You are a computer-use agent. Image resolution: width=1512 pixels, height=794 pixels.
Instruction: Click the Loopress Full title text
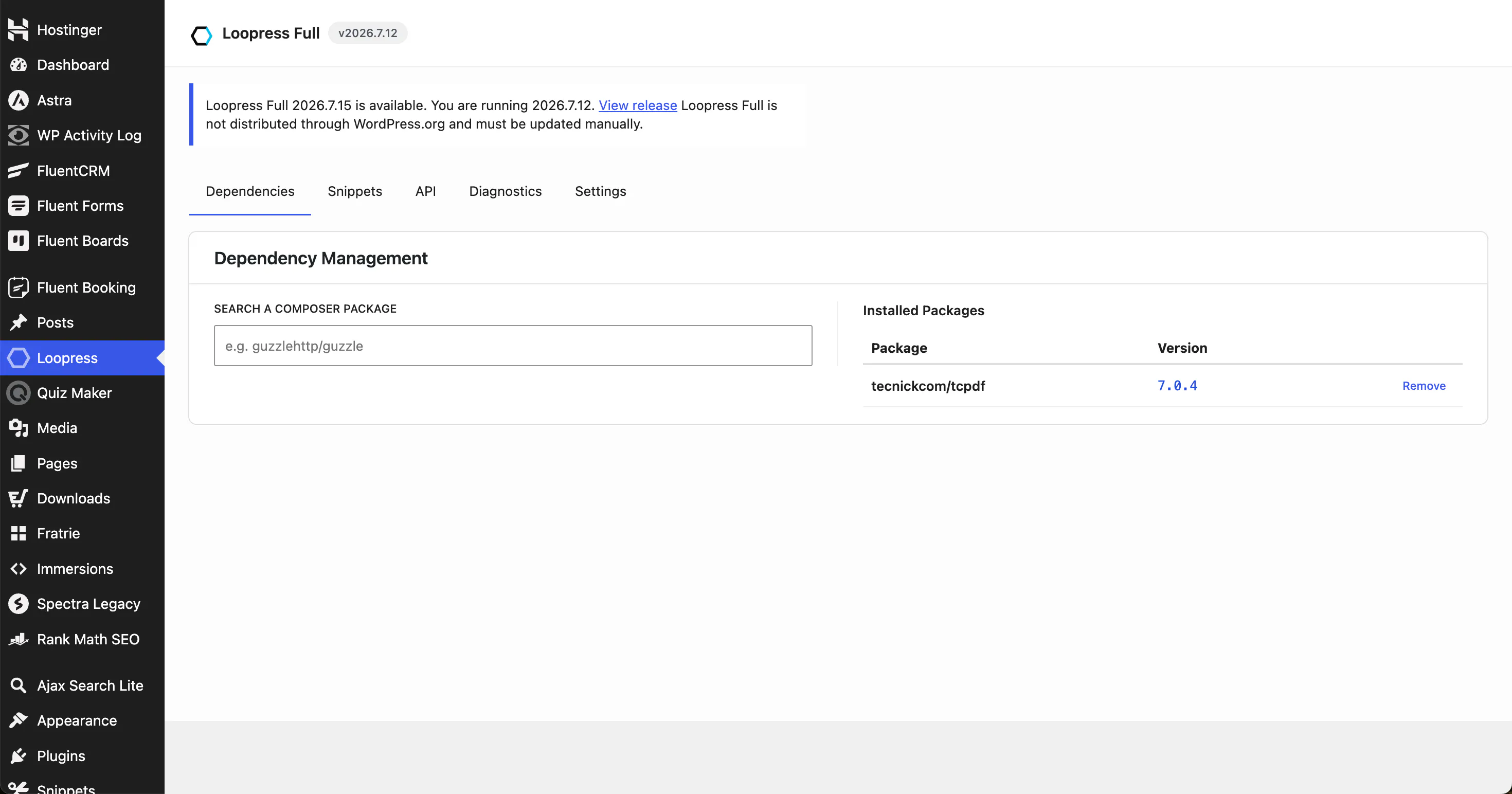[271, 33]
